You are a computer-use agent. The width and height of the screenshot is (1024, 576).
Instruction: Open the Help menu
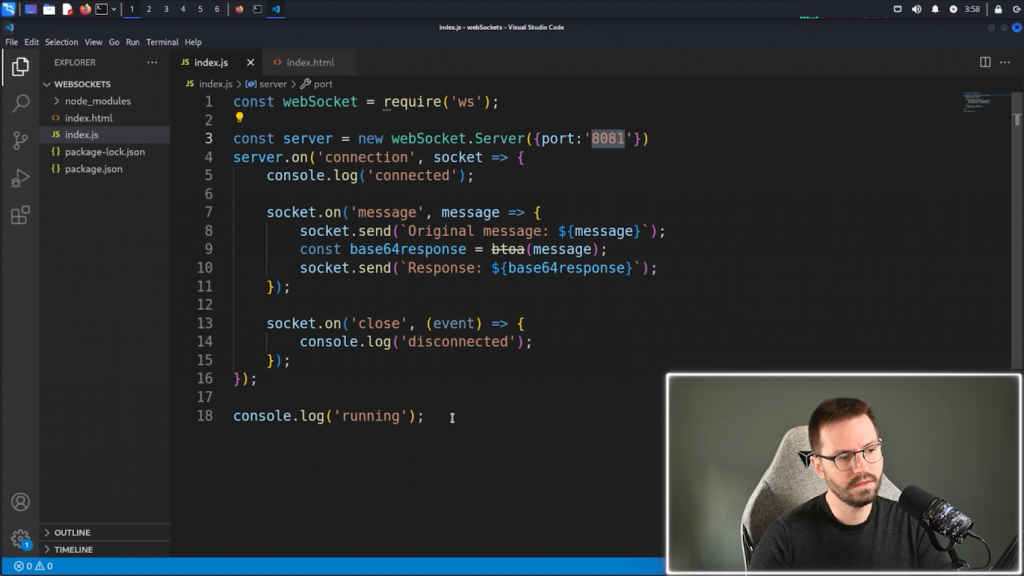(x=193, y=42)
